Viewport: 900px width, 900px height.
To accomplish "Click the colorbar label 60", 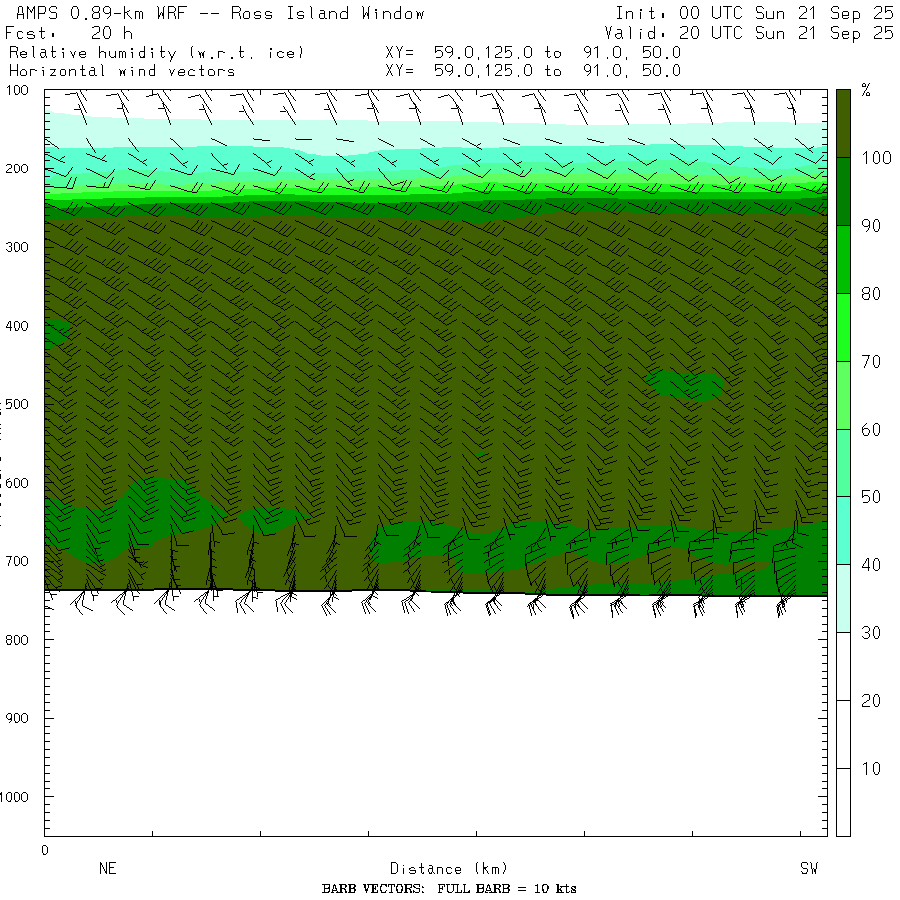I will 871,429.
